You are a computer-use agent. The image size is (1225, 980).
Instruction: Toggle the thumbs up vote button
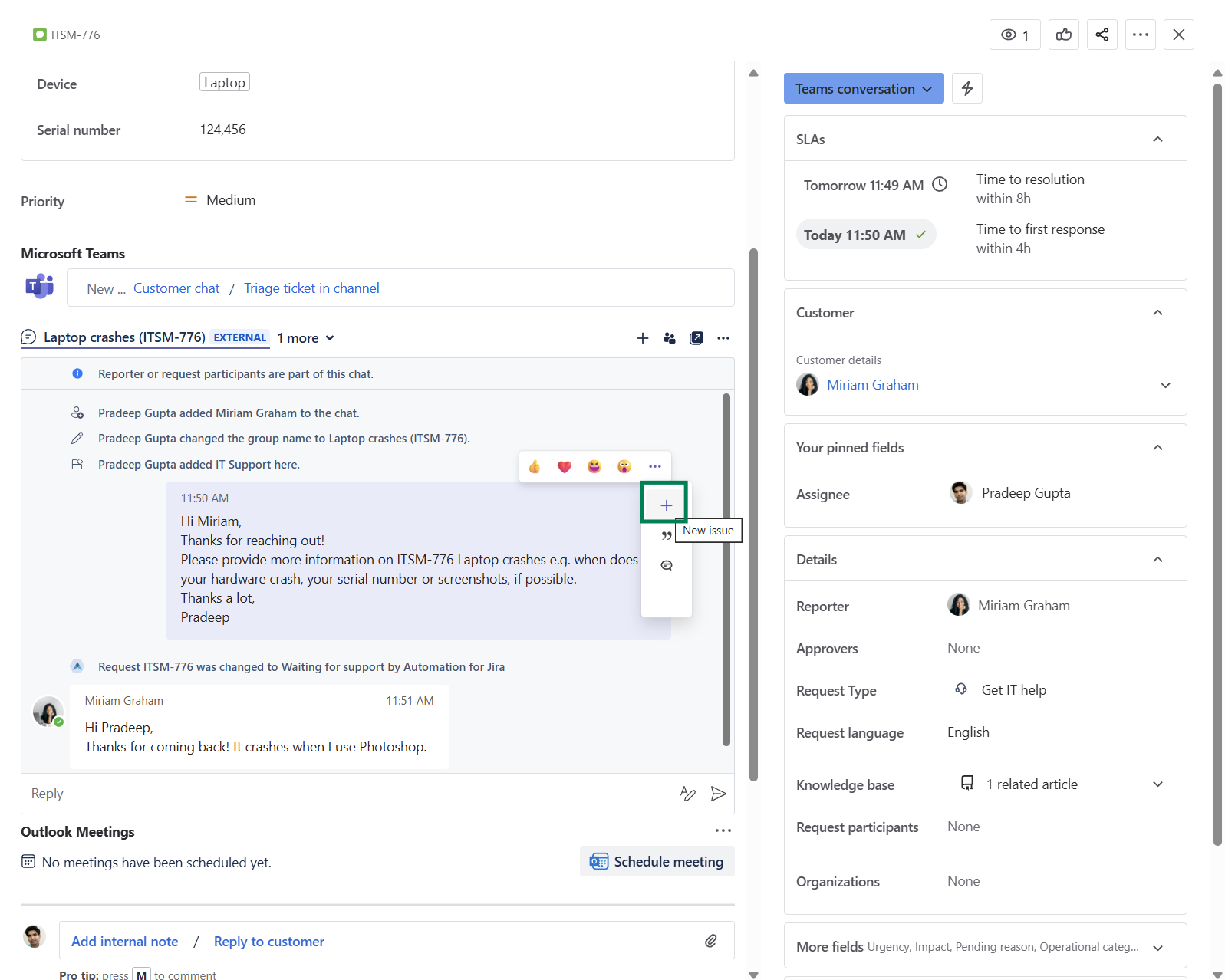click(1063, 35)
